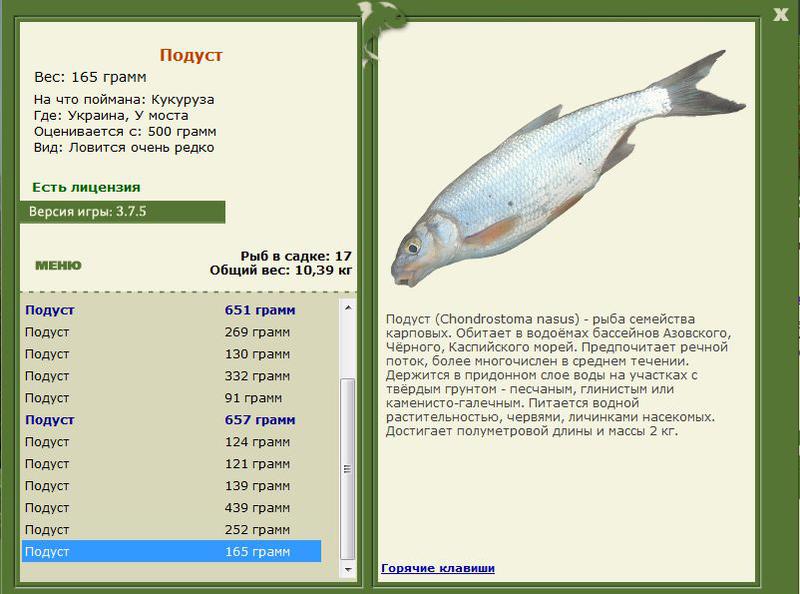800x594 pixels.
Task: Select the Подуст 91 грамм row
Action: 171,398
